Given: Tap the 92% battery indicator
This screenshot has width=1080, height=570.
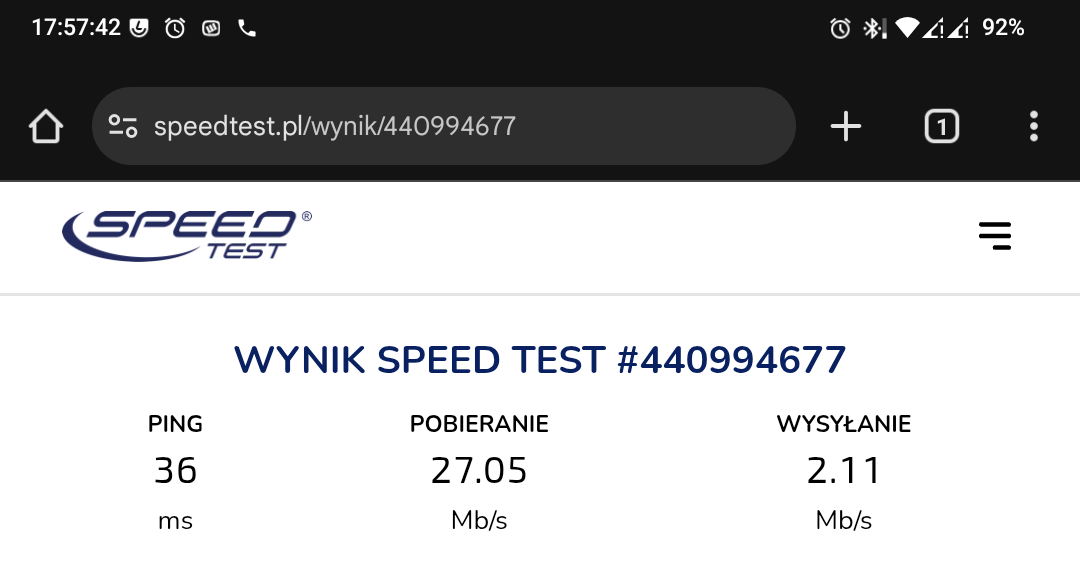Looking at the screenshot, I should (1003, 28).
